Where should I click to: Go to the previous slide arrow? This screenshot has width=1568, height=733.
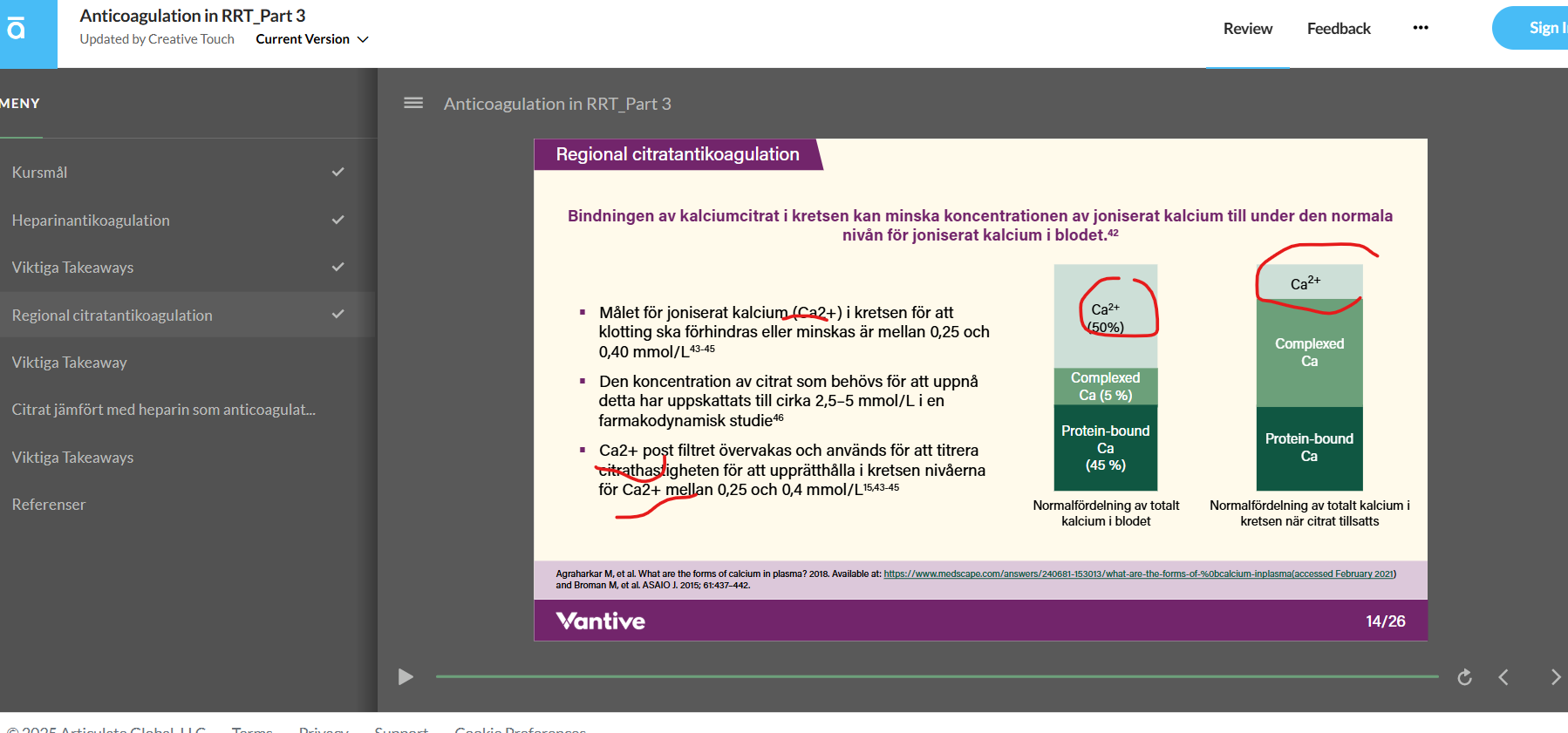[1503, 677]
